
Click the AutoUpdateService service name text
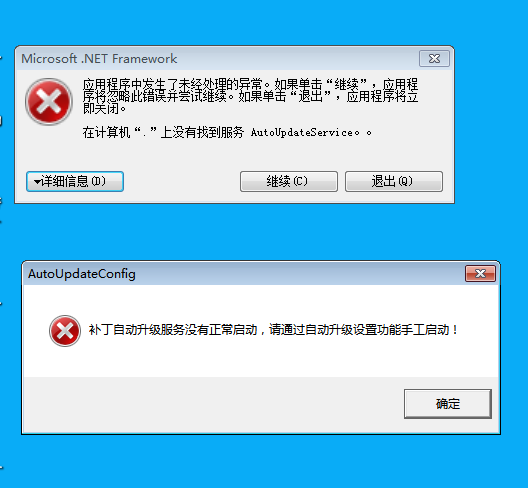click(302, 133)
